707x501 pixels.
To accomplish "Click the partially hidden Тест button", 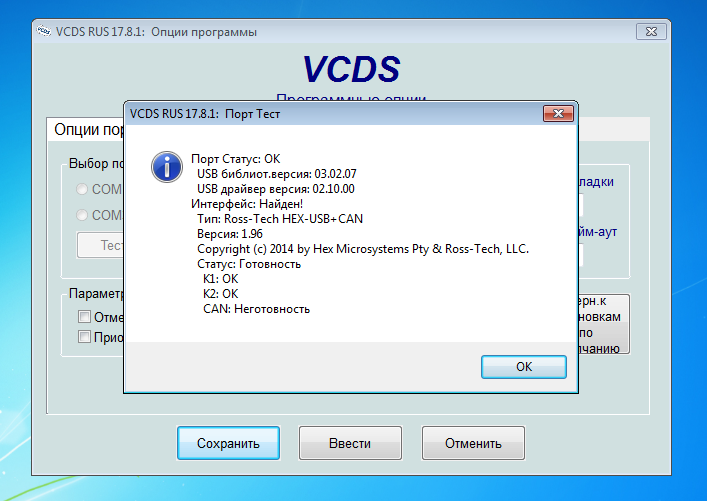I will [x=100, y=245].
